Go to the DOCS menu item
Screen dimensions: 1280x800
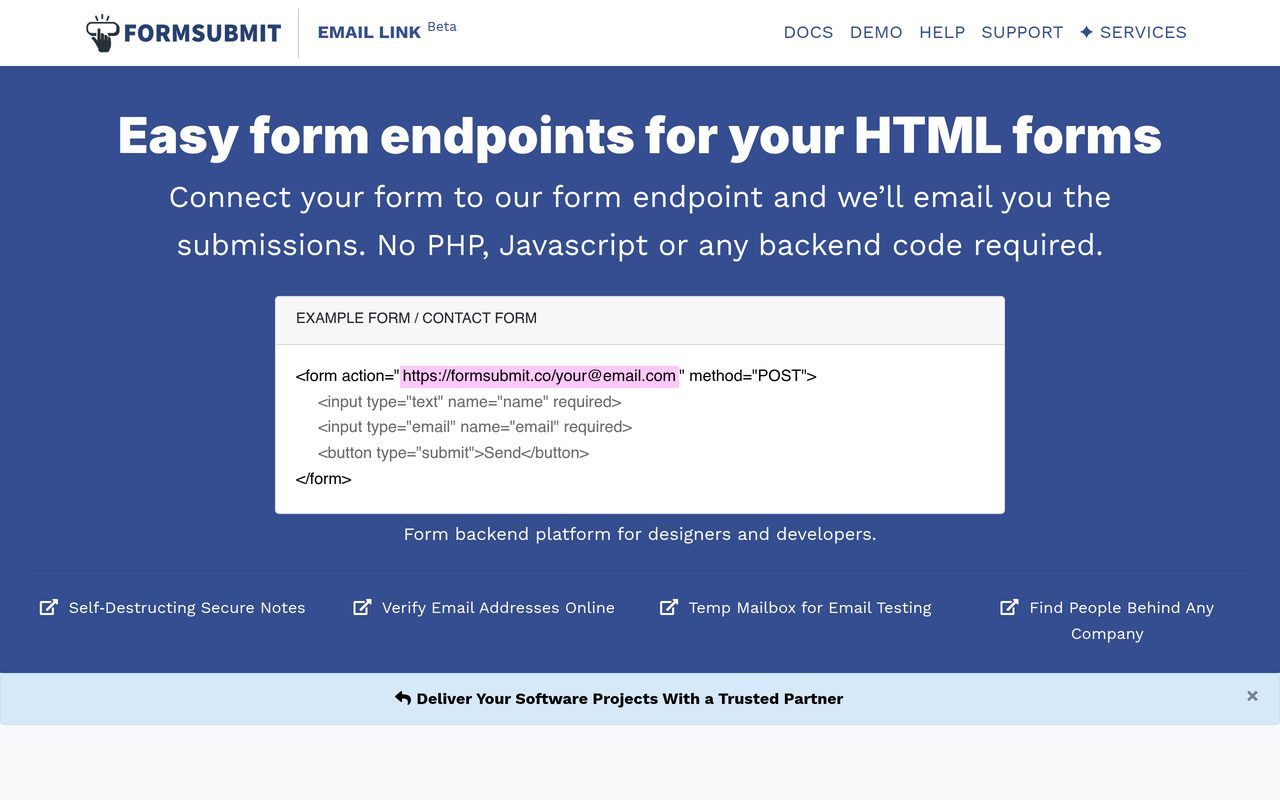tap(808, 32)
